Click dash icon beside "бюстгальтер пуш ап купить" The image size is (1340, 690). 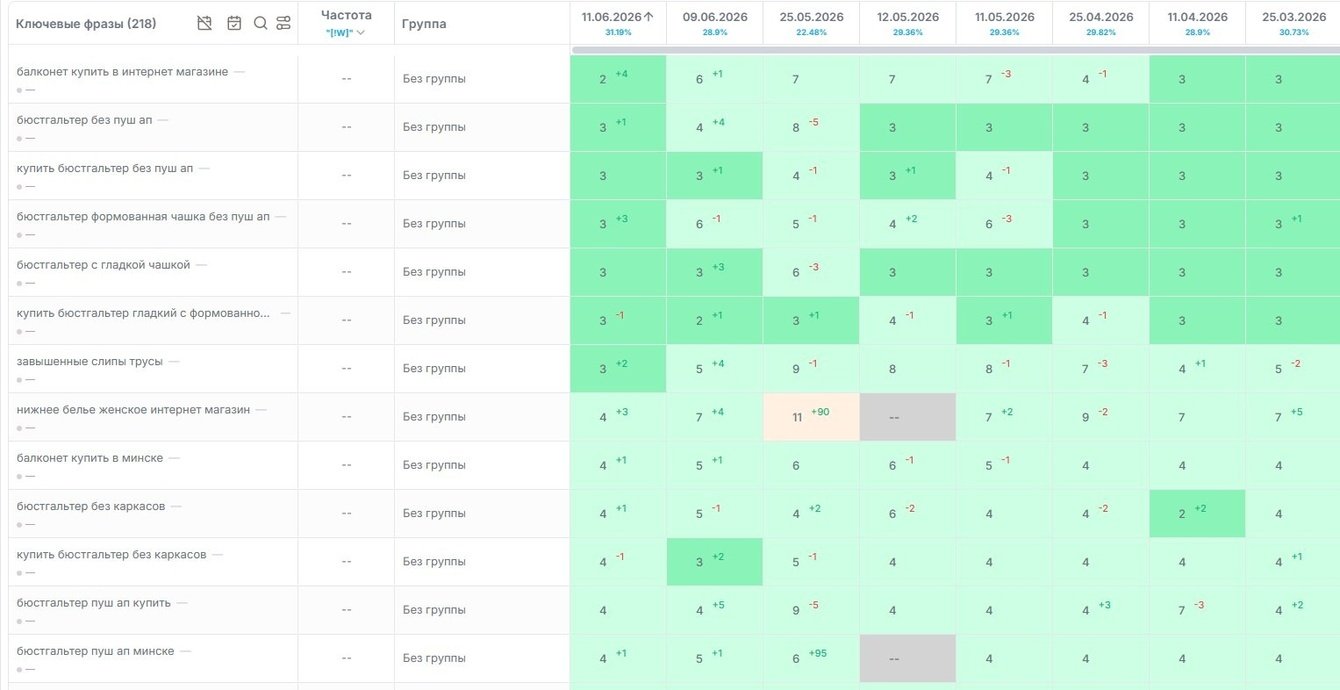[182, 603]
